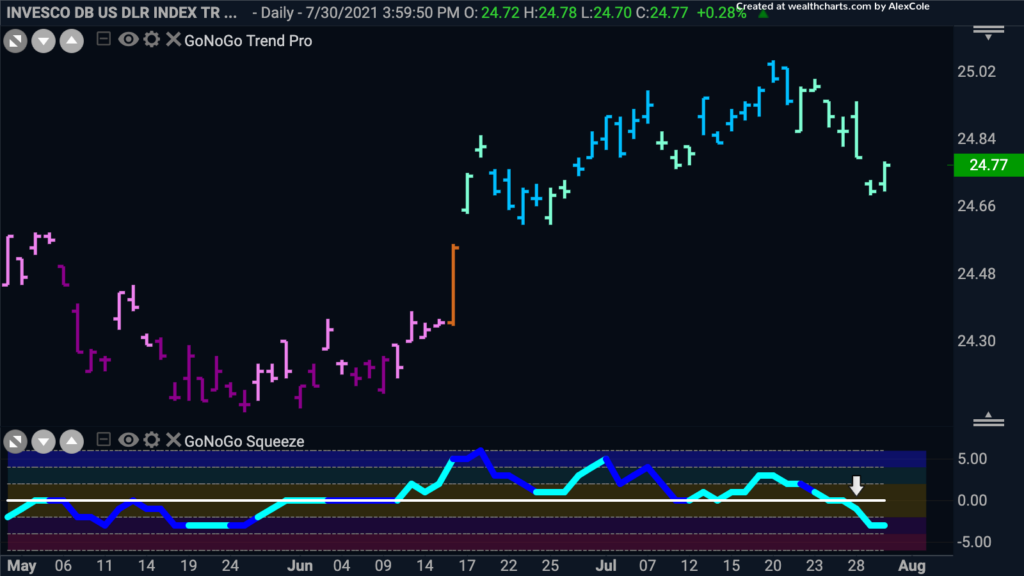Maximize the GoNoGo Squeeze pane
The image size is (1024, 576).
coord(15,442)
